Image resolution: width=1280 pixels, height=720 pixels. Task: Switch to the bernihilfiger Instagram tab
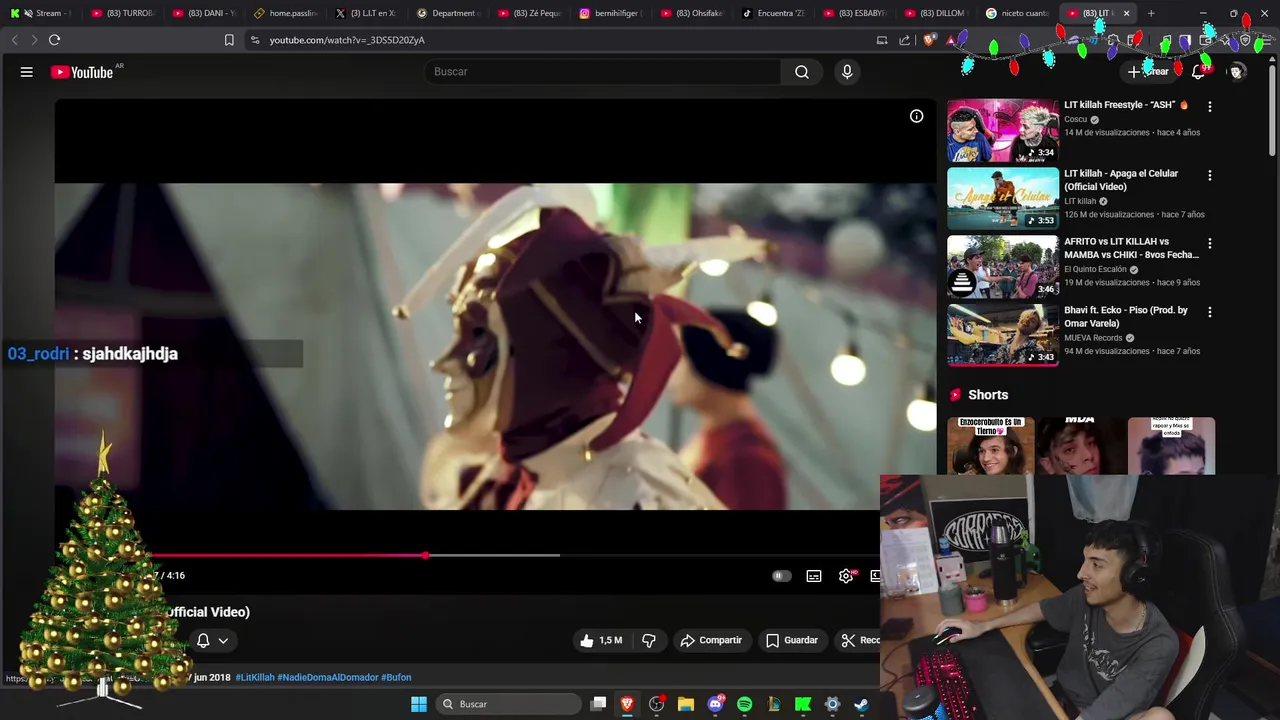coord(611,13)
